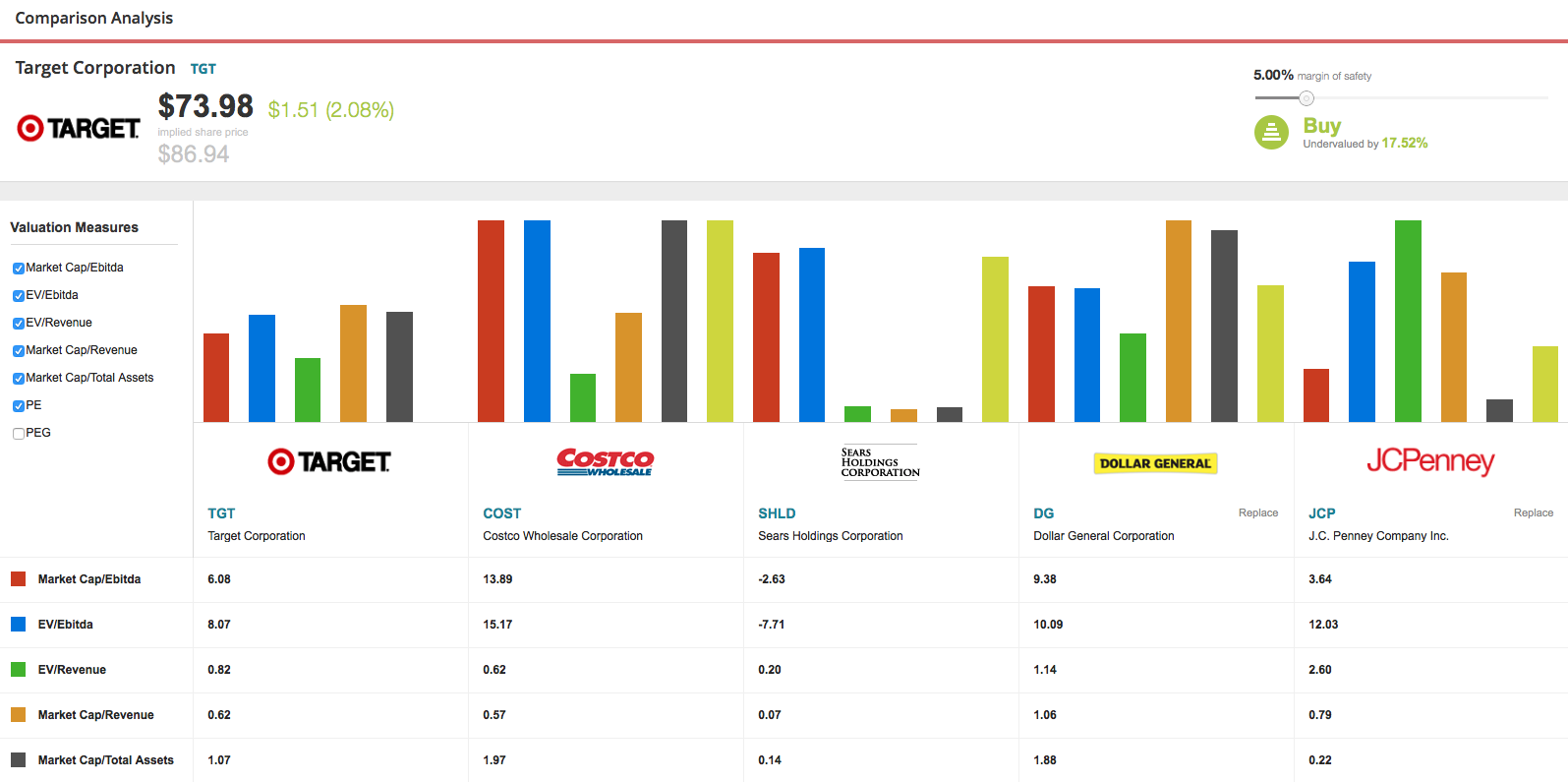Toggle Market Cap/Total Assets checkbox
The image size is (1568, 782).
click(x=19, y=379)
